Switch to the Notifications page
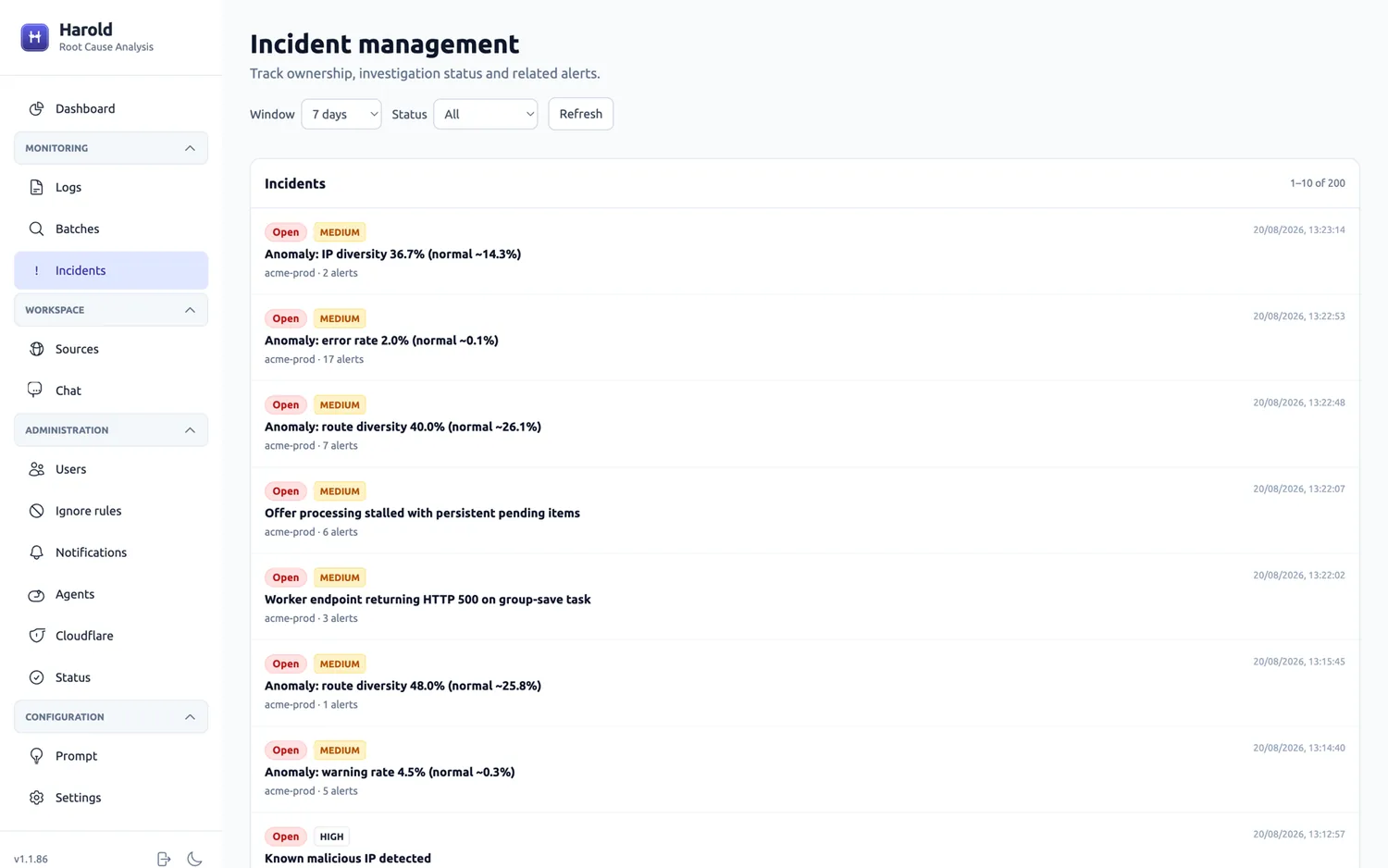The image size is (1388, 868). point(111,552)
